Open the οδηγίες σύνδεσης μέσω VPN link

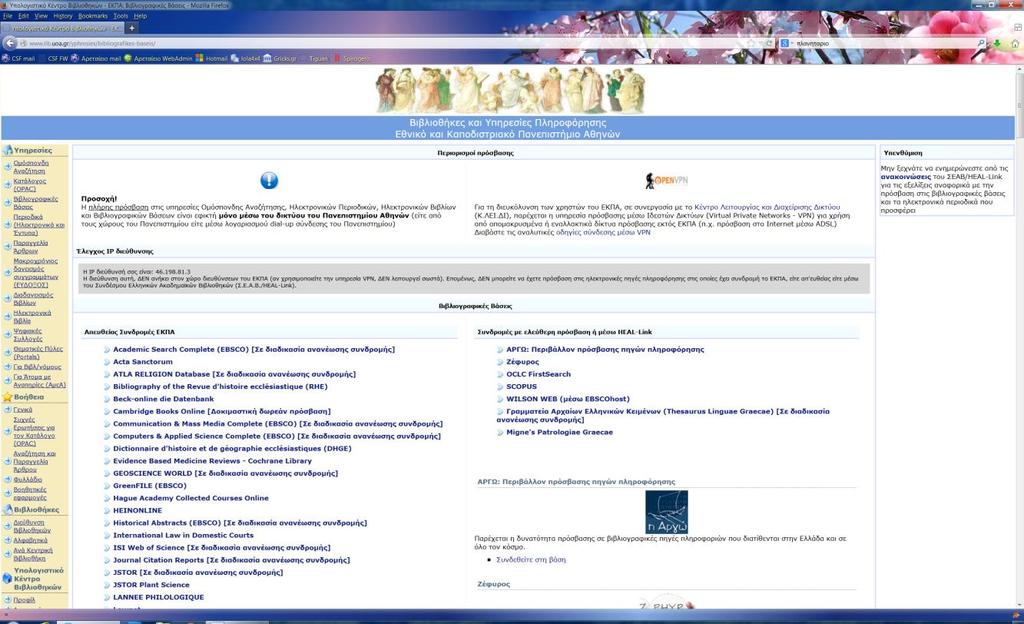[x=603, y=232]
